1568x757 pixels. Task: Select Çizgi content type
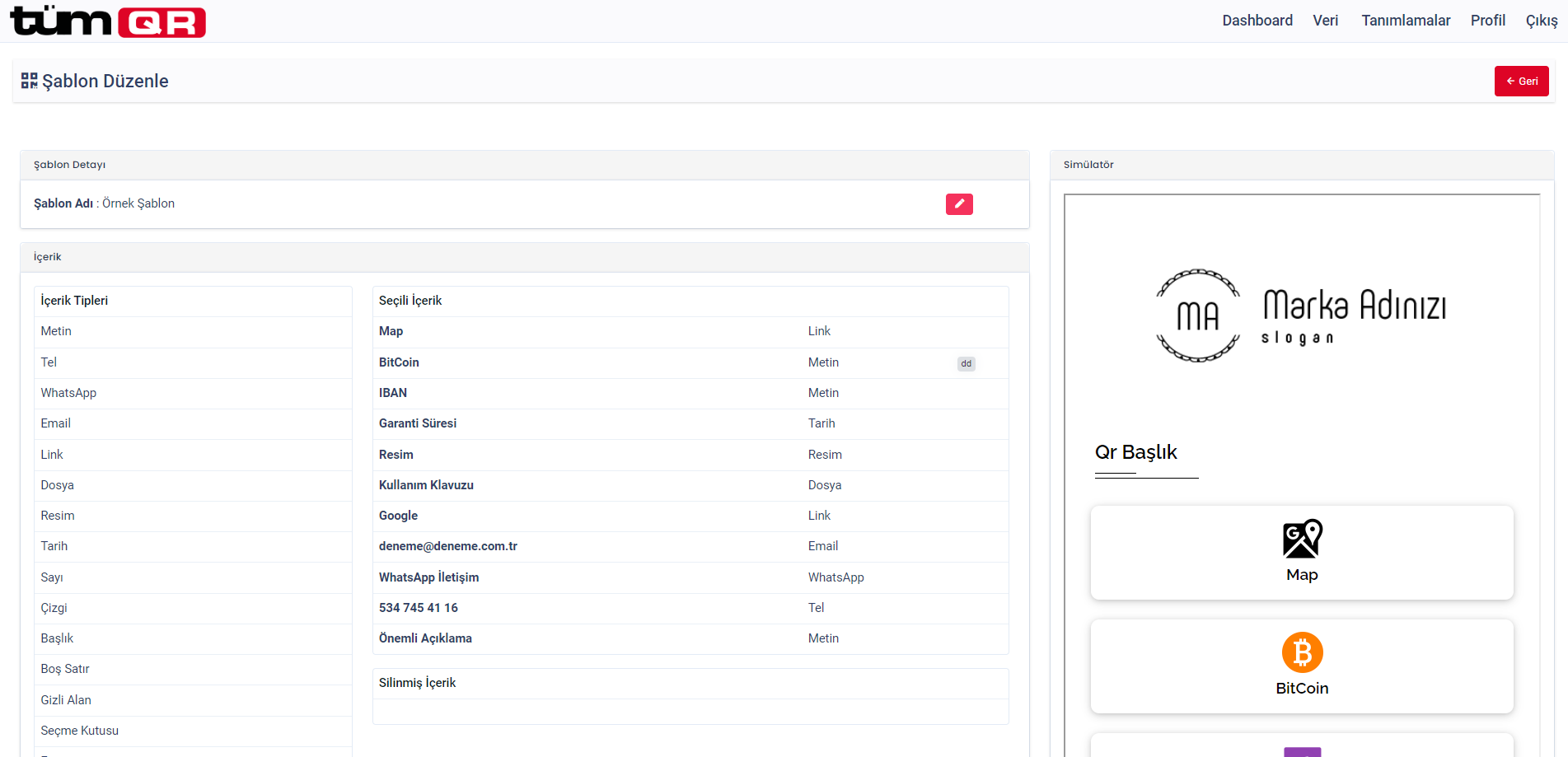click(193, 608)
